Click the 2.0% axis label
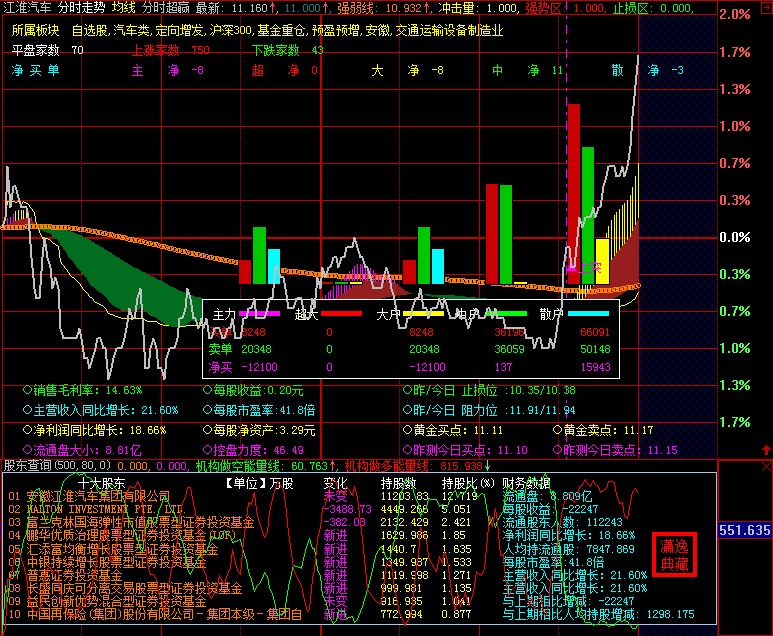Viewport: 773px width, 636px height. tap(735, 14)
